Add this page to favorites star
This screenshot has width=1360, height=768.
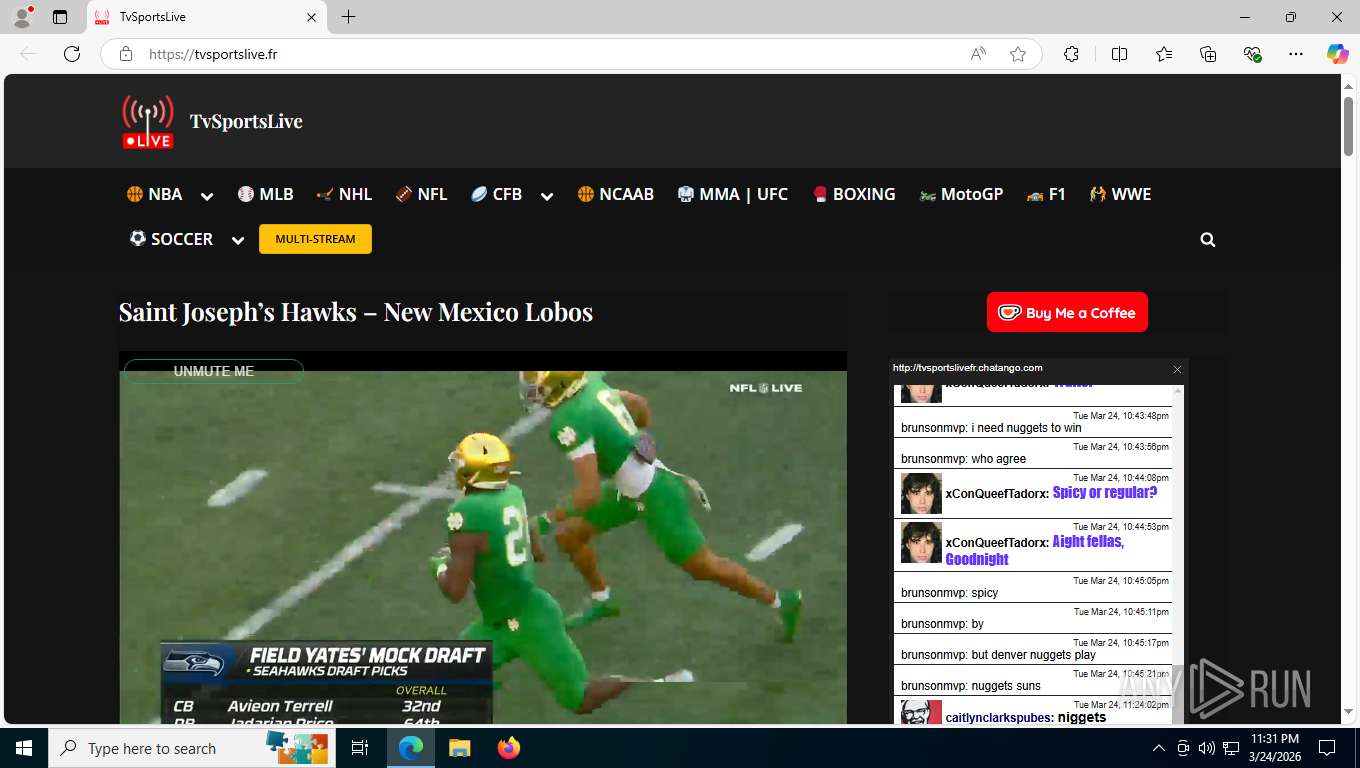(x=1018, y=54)
